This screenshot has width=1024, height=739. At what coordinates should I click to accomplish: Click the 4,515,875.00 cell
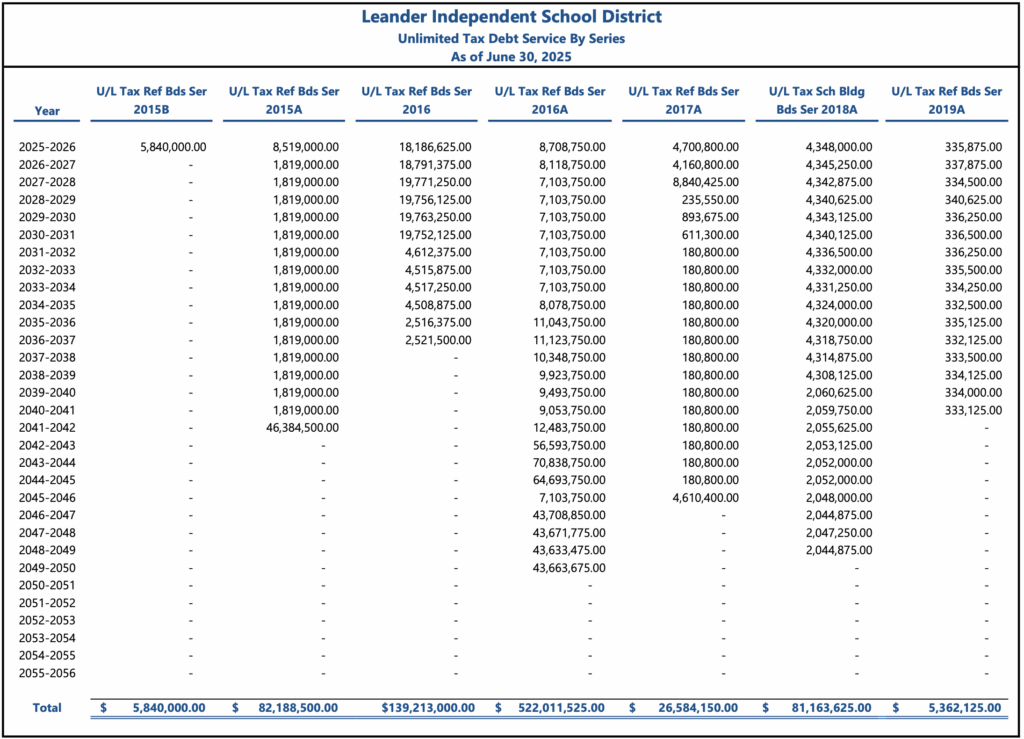[x=438, y=270]
